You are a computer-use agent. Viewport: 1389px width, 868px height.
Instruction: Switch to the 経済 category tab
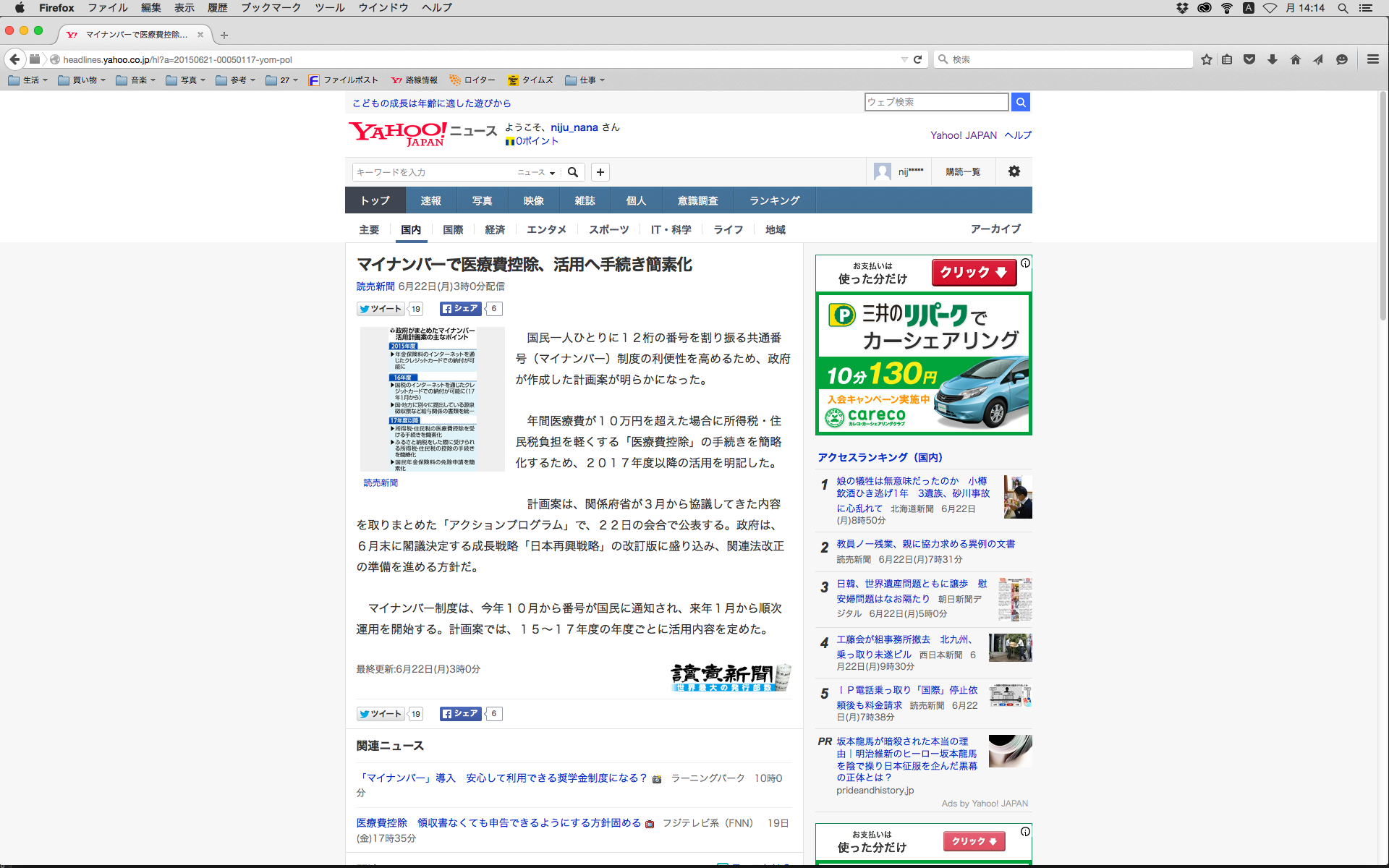(x=495, y=229)
